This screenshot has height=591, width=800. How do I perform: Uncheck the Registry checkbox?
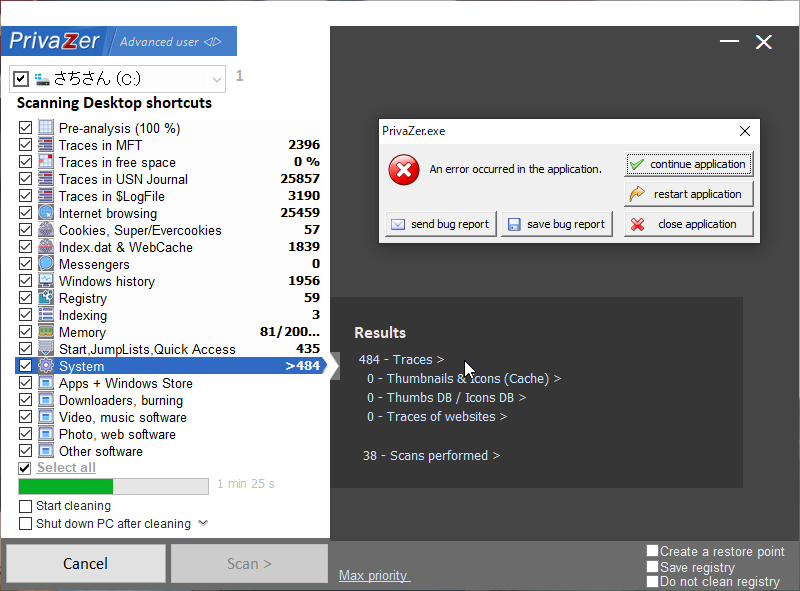[25, 298]
